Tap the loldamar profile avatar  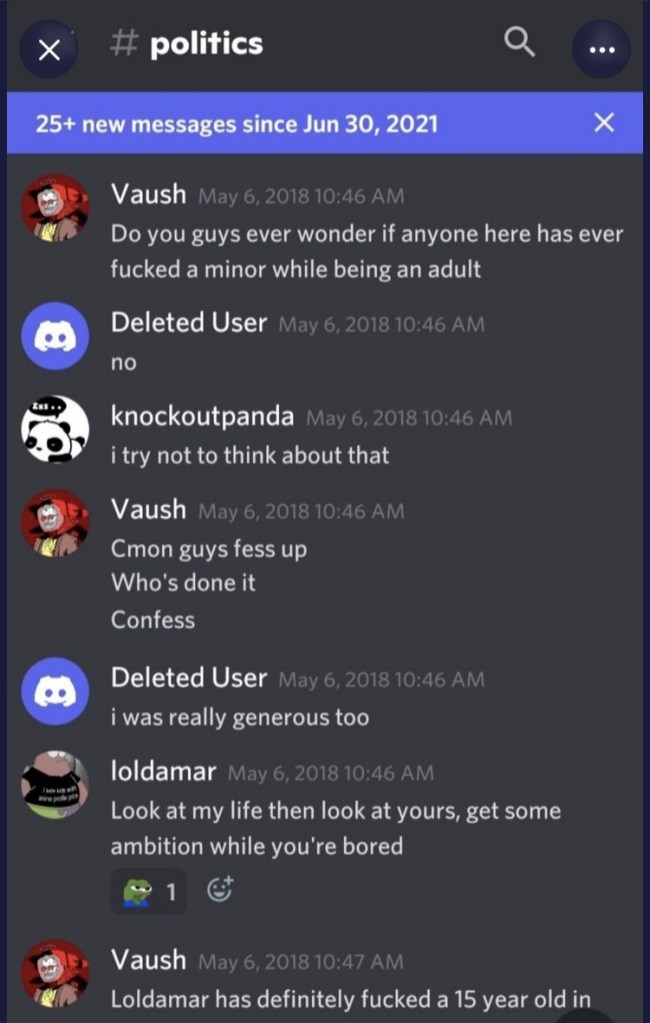click(x=55, y=785)
